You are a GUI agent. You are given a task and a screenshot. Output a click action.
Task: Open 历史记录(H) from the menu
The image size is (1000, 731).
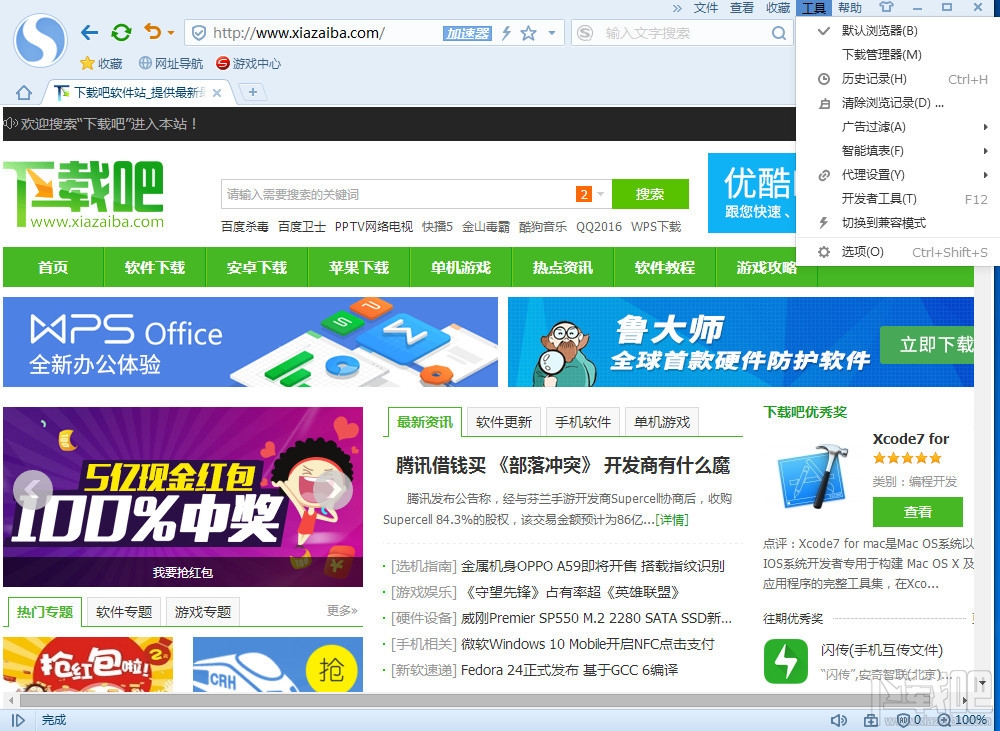point(898,79)
